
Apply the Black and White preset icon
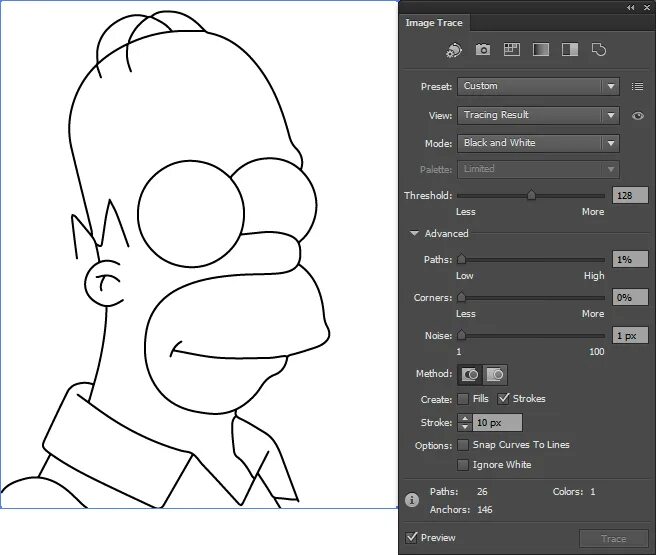570,49
